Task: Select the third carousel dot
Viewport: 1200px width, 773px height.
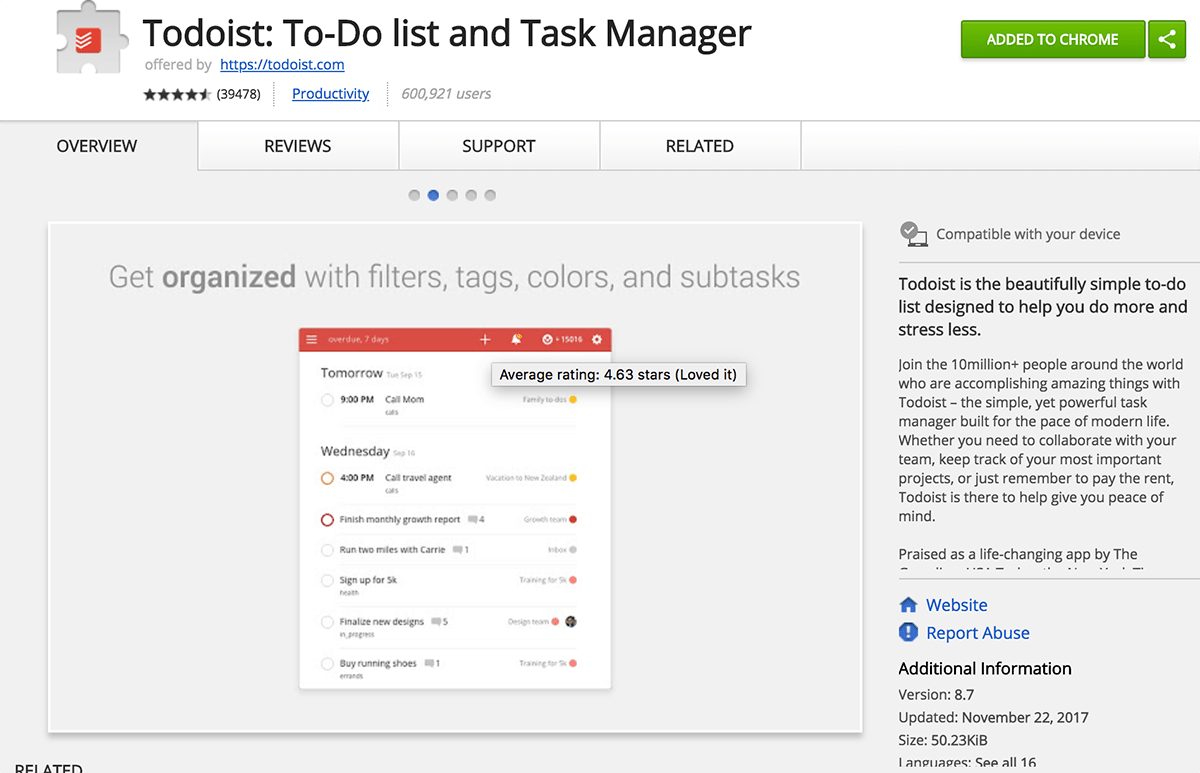Action: [452, 196]
